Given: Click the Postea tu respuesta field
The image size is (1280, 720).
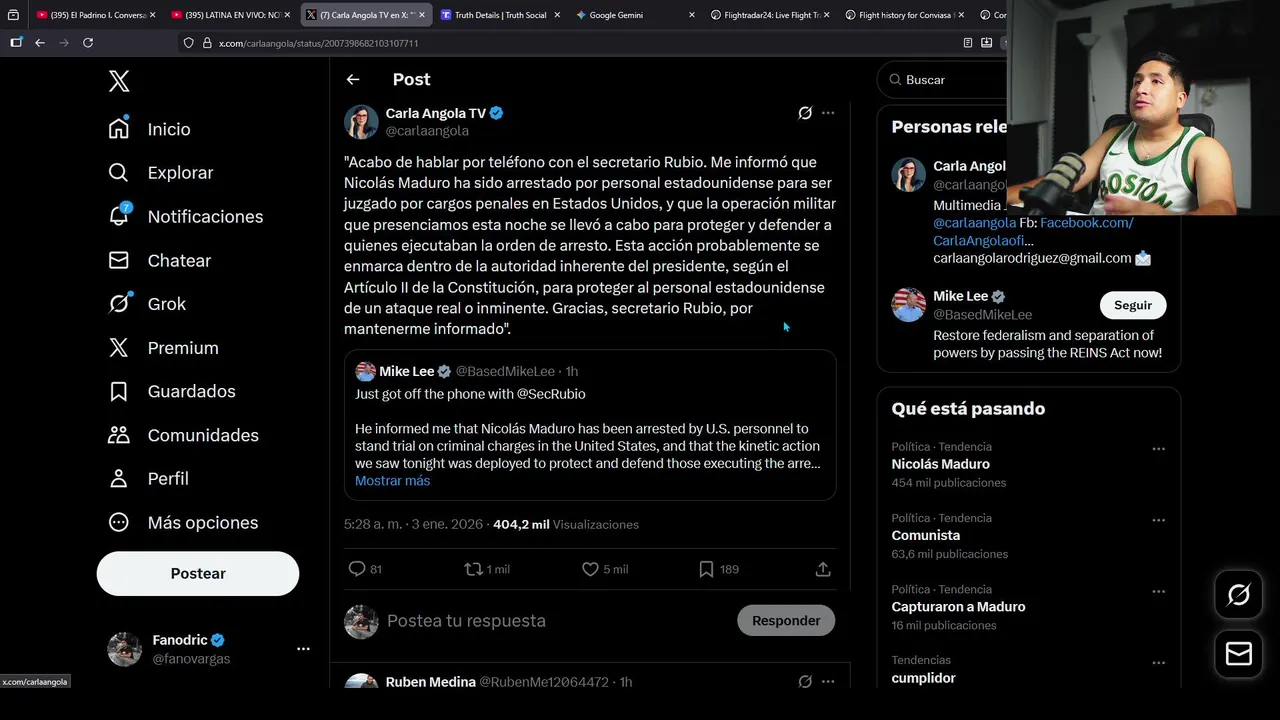Looking at the screenshot, I should pos(466,621).
